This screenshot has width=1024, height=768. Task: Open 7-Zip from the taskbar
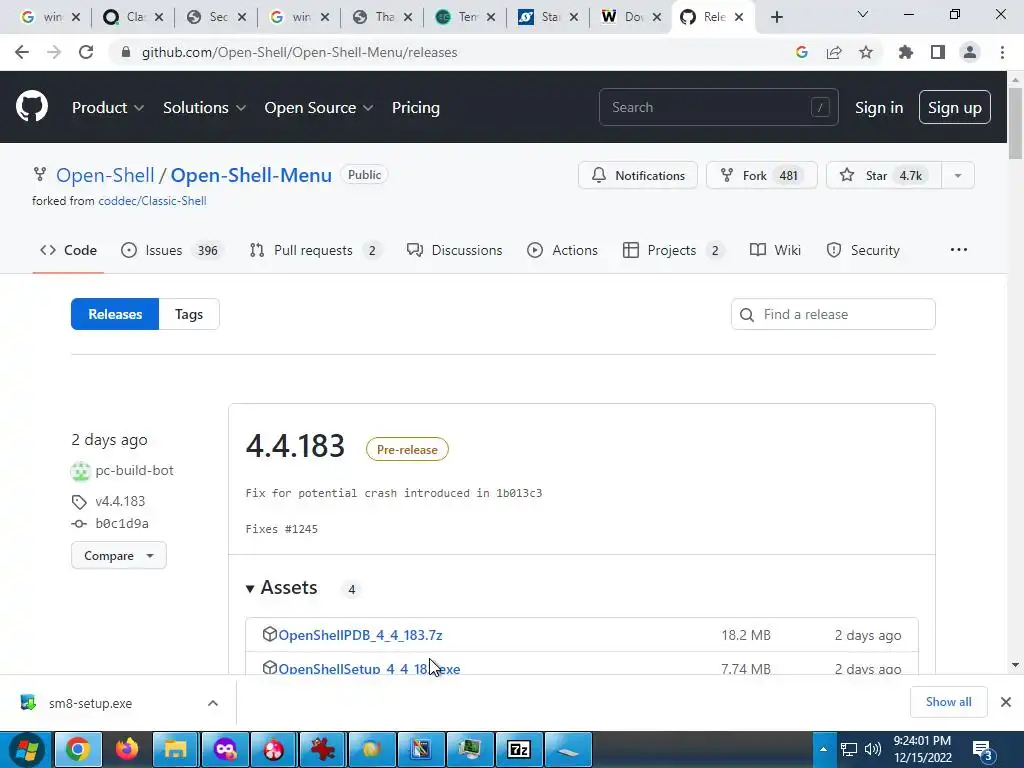pos(519,749)
